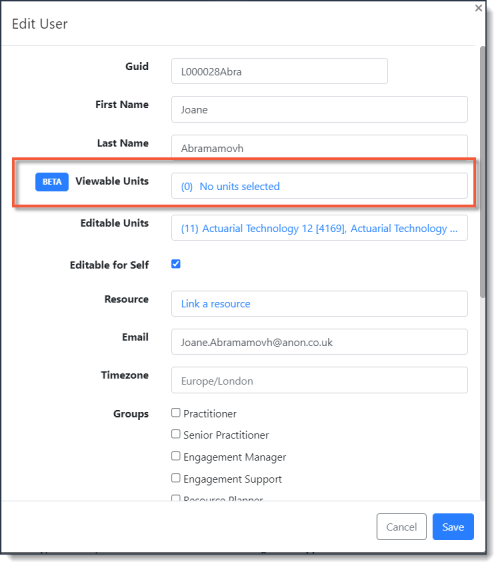Click the BETA badge beside Viewable Units

coord(52,182)
